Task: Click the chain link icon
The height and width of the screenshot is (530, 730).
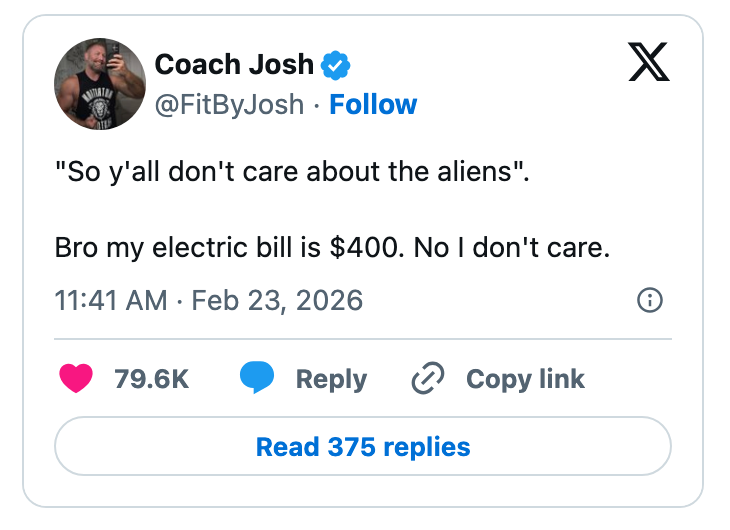Action: (428, 379)
